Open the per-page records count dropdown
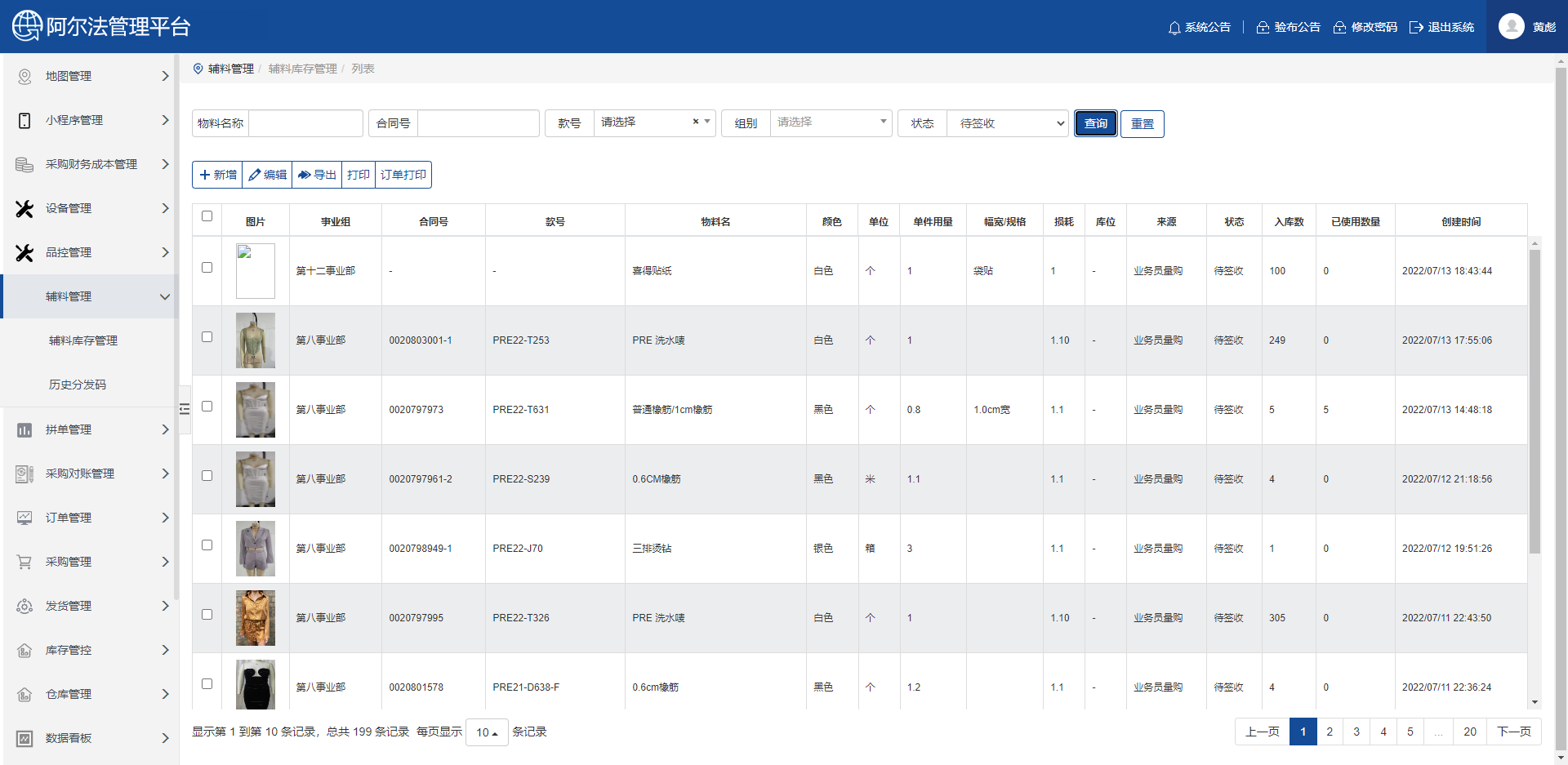This screenshot has height=765, width=1568. [487, 732]
